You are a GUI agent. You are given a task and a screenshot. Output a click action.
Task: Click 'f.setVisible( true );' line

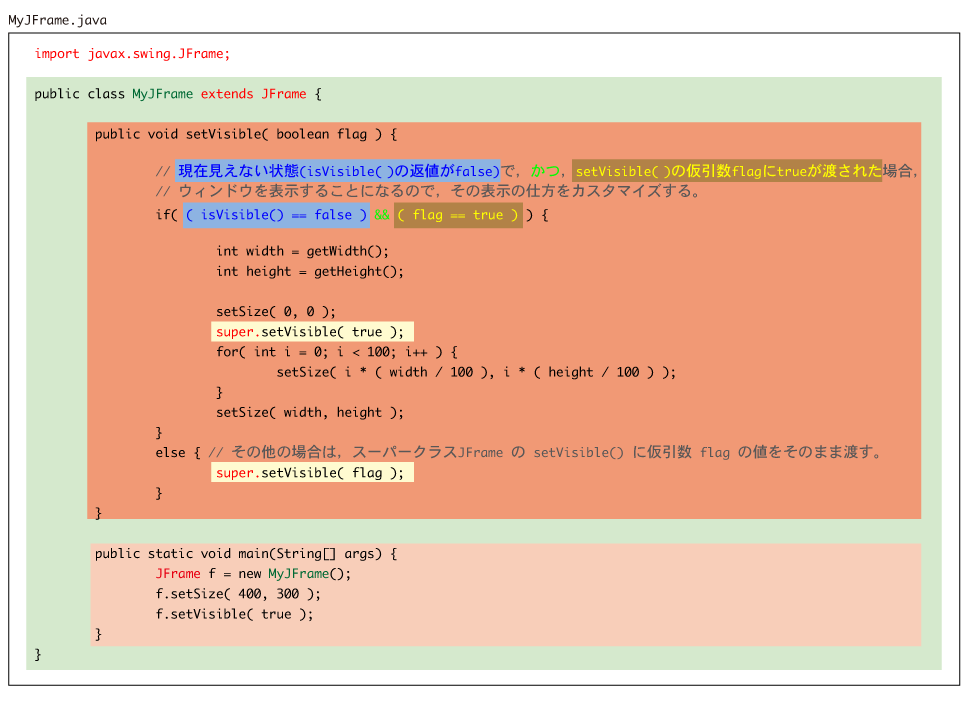coord(234,614)
